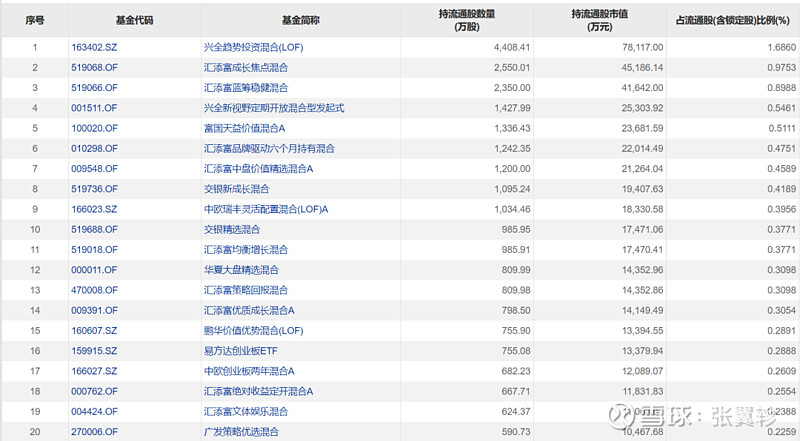Open fund code link 166027.SZ
800x441 pixels.
pos(94,371)
